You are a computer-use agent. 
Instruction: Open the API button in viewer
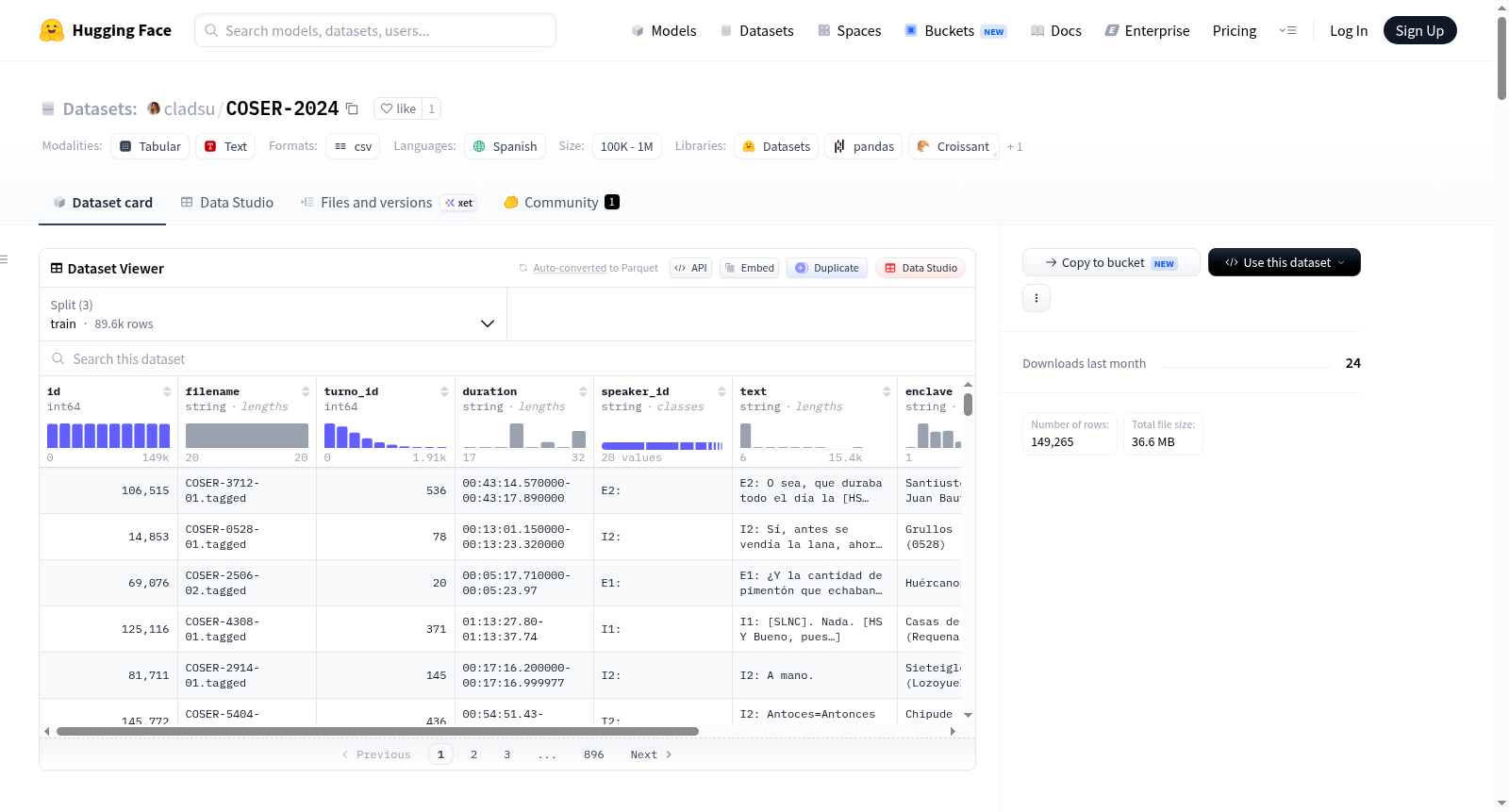click(690, 268)
